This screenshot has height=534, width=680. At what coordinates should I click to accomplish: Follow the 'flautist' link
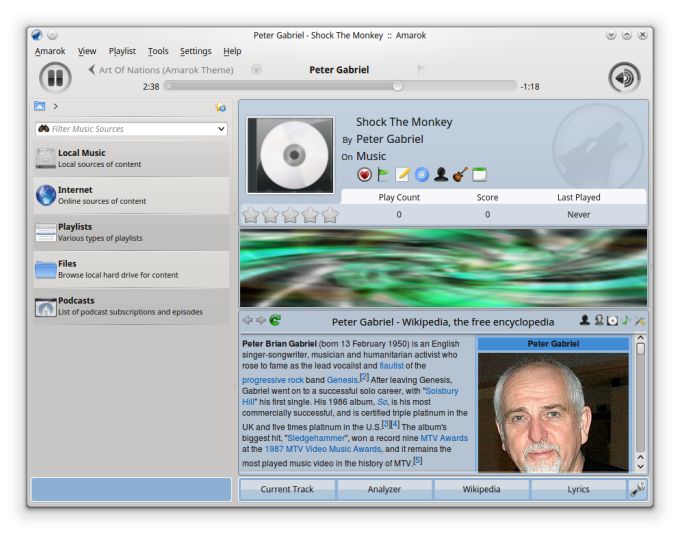click(x=391, y=366)
